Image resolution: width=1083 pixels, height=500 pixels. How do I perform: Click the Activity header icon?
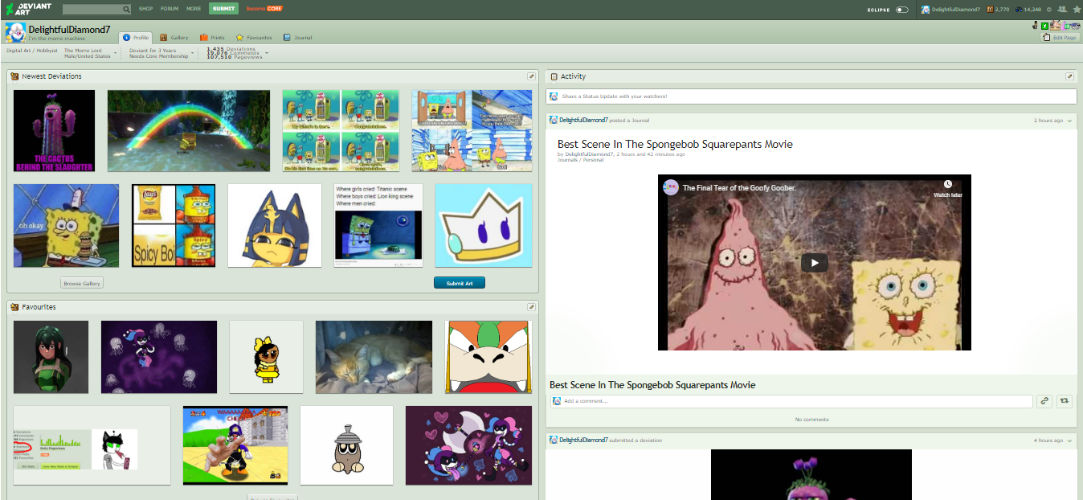pos(554,76)
